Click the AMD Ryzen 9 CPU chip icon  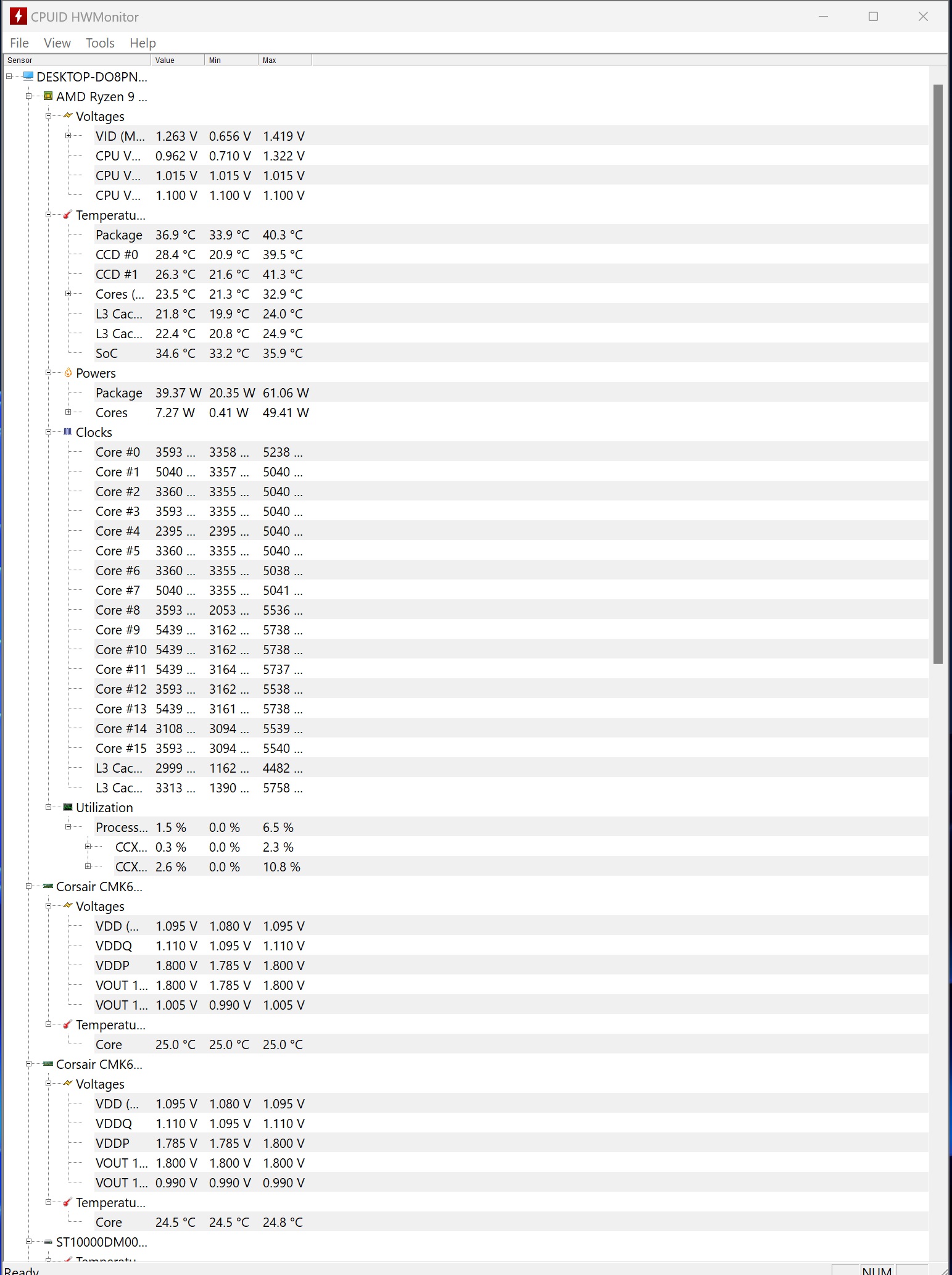[x=48, y=96]
